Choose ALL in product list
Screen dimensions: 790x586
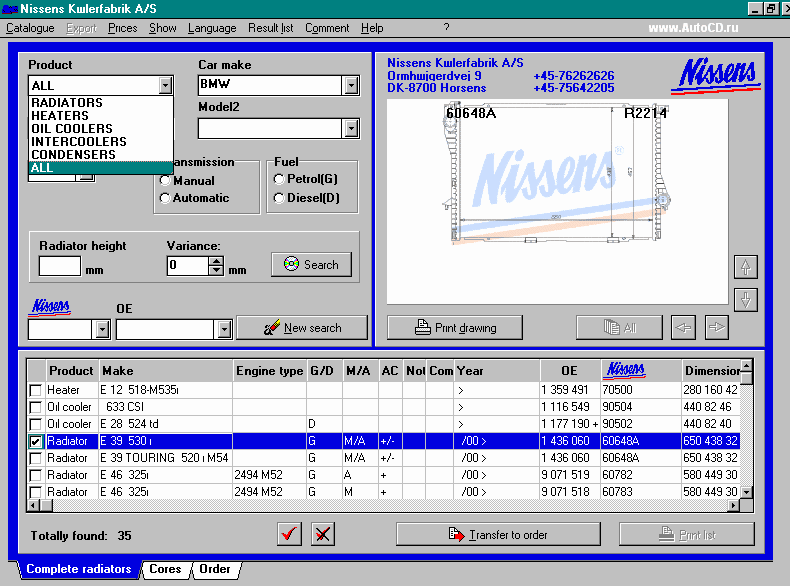[101, 168]
